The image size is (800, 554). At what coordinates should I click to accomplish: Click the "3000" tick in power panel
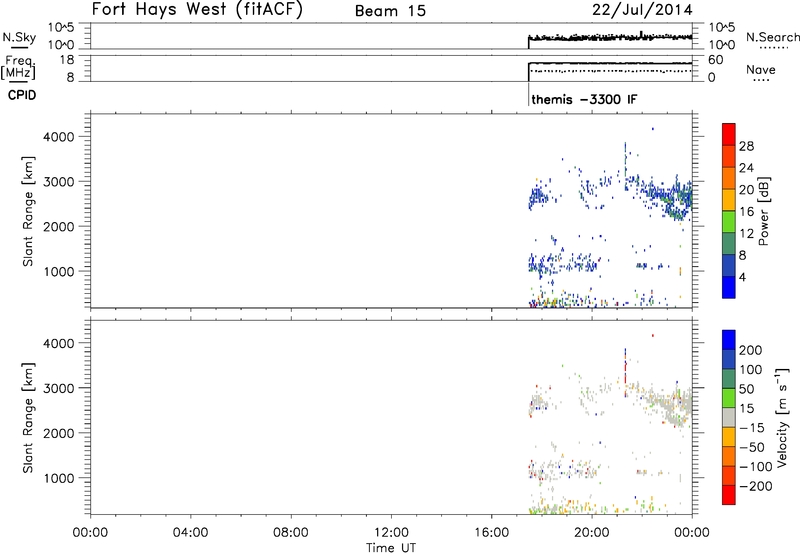point(59,182)
